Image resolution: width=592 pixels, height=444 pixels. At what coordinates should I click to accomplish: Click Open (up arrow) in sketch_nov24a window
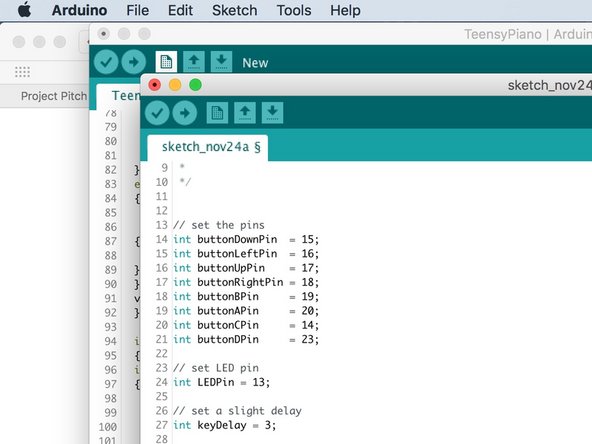(245, 113)
